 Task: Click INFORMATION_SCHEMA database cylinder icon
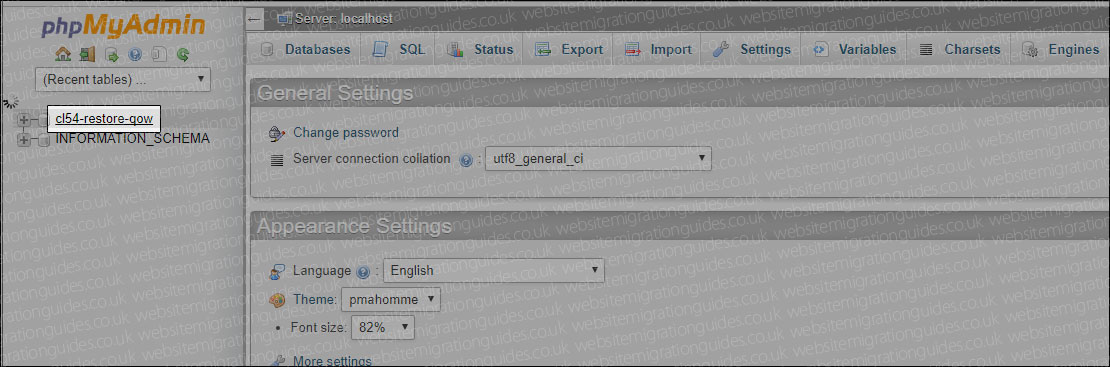pyautogui.click(x=43, y=140)
